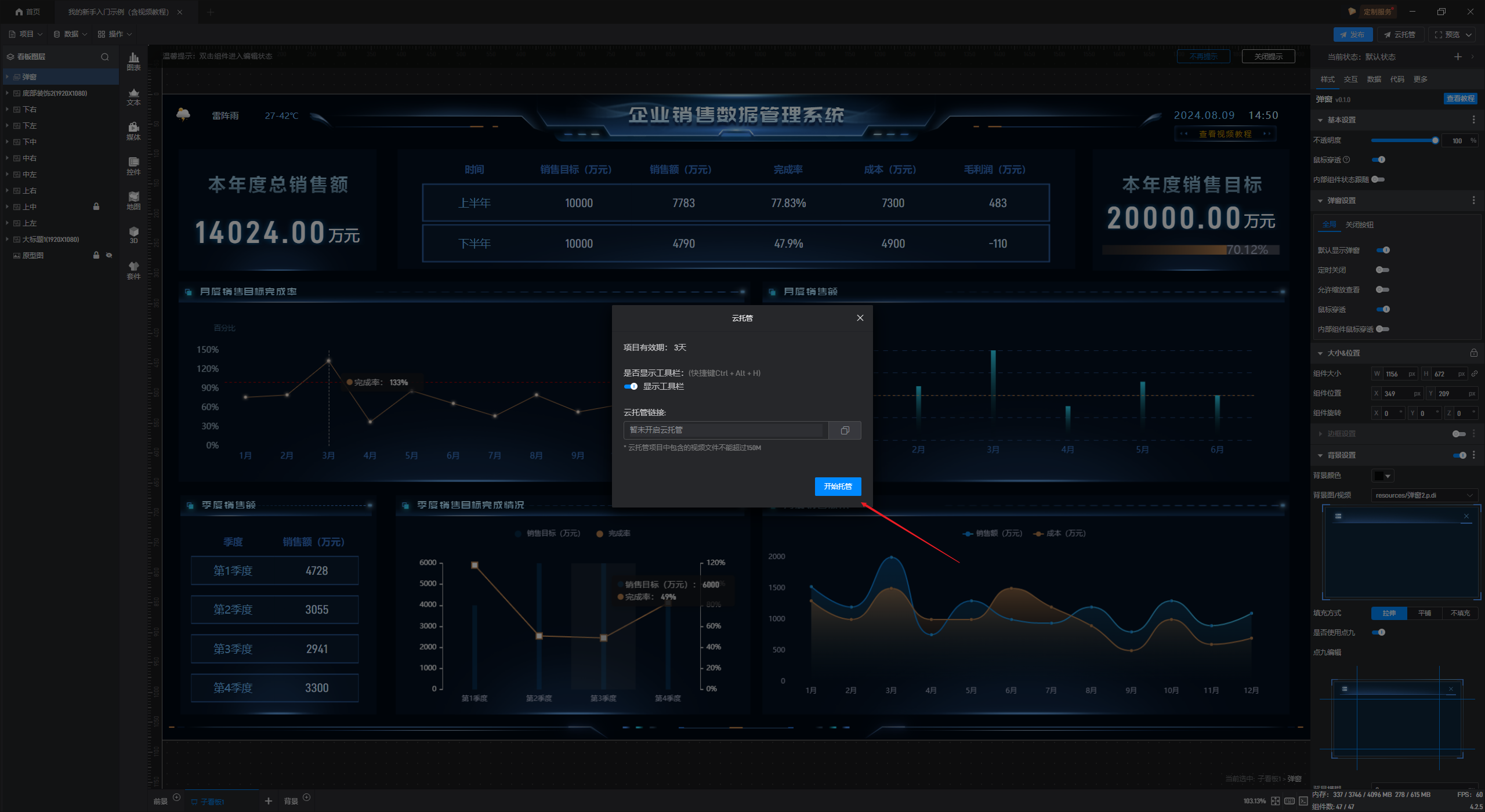Image resolution: width=1485 pixels, height=812 pixels.
Task: Click the 不透明度 opacity slider
Action: point(1404,140)
